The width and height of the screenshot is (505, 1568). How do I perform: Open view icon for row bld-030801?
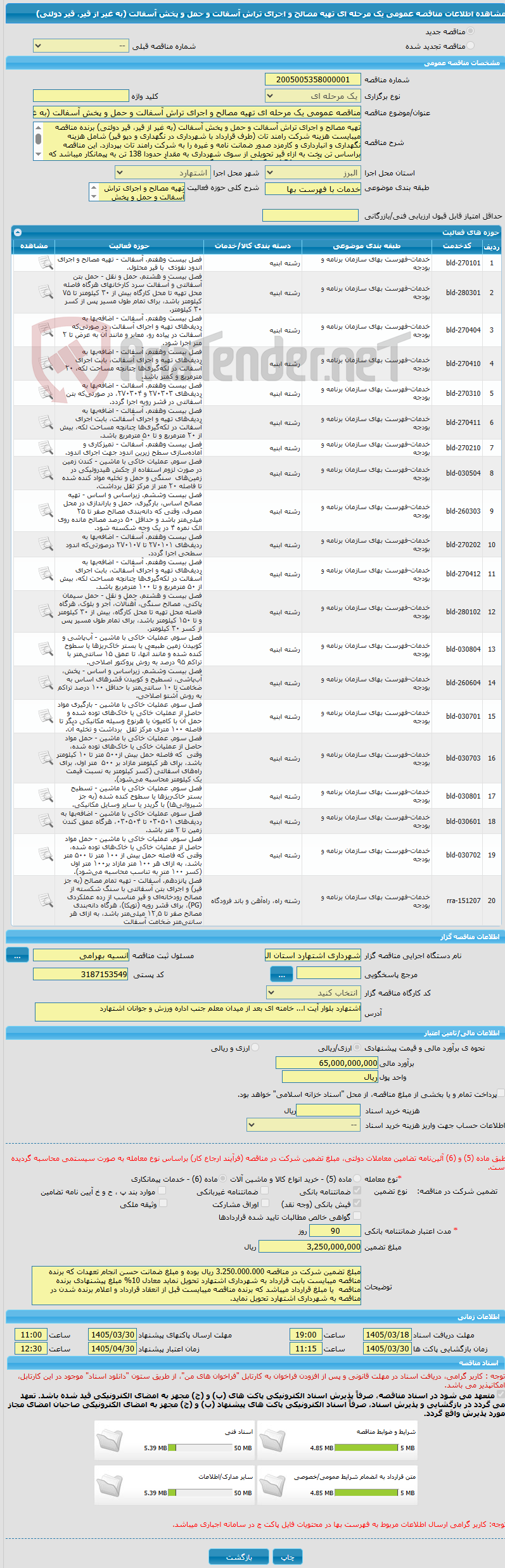pyautogui.click(x=46, y=796)
